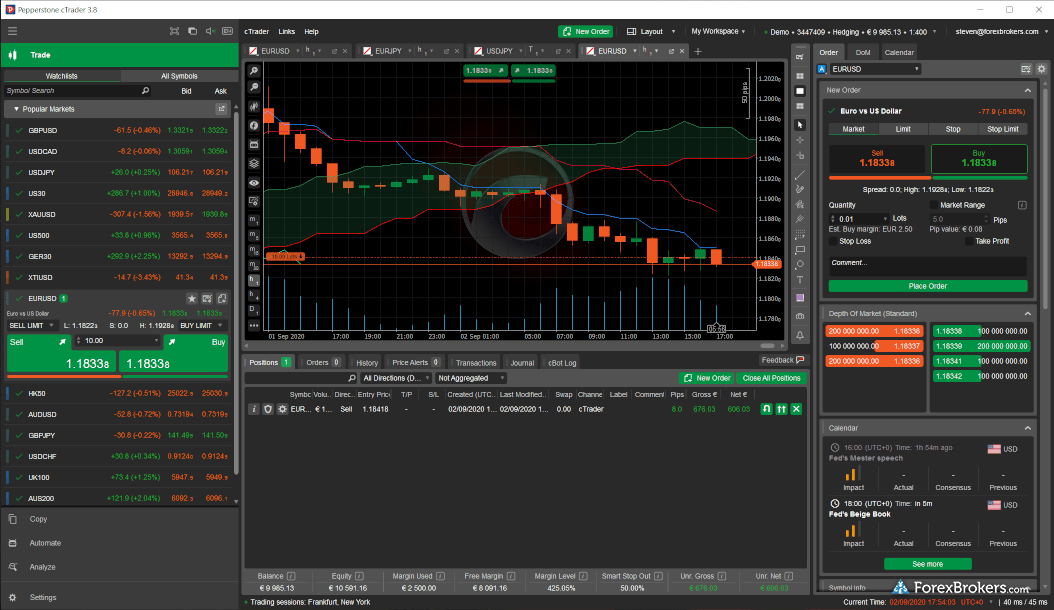Select the text drawing tool
Image resolution: width=1054 pixels, height=610 pixels.
point(800,280)
